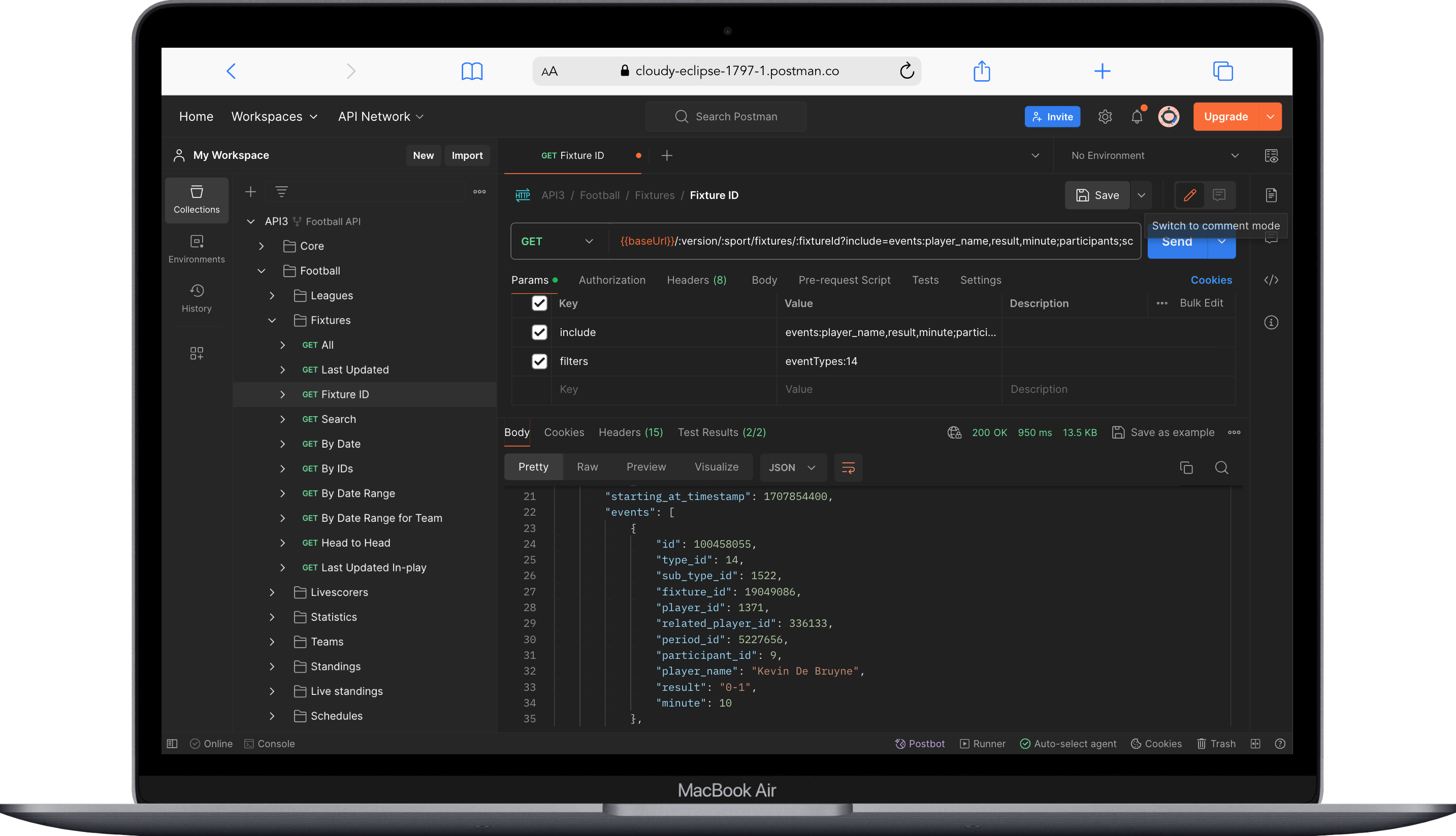Toggle response line wrap icon
Image resolution: width=1456 pixels, height=836 pixels.
(848, 467)
